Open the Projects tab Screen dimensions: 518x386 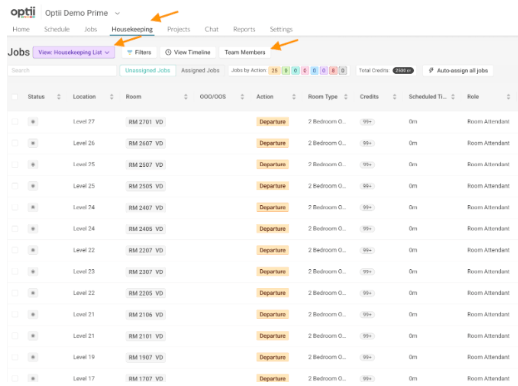point(179,29)
